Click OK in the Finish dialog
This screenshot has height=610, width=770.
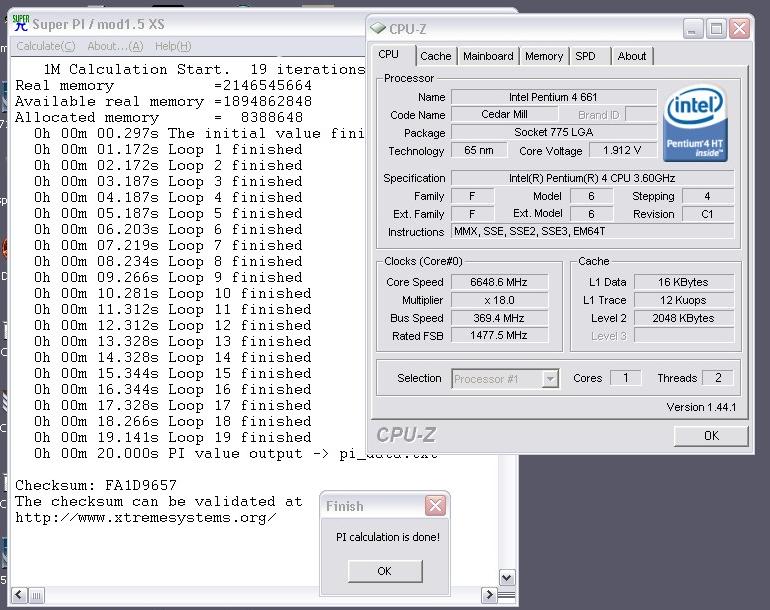click(x=385, y=571)
